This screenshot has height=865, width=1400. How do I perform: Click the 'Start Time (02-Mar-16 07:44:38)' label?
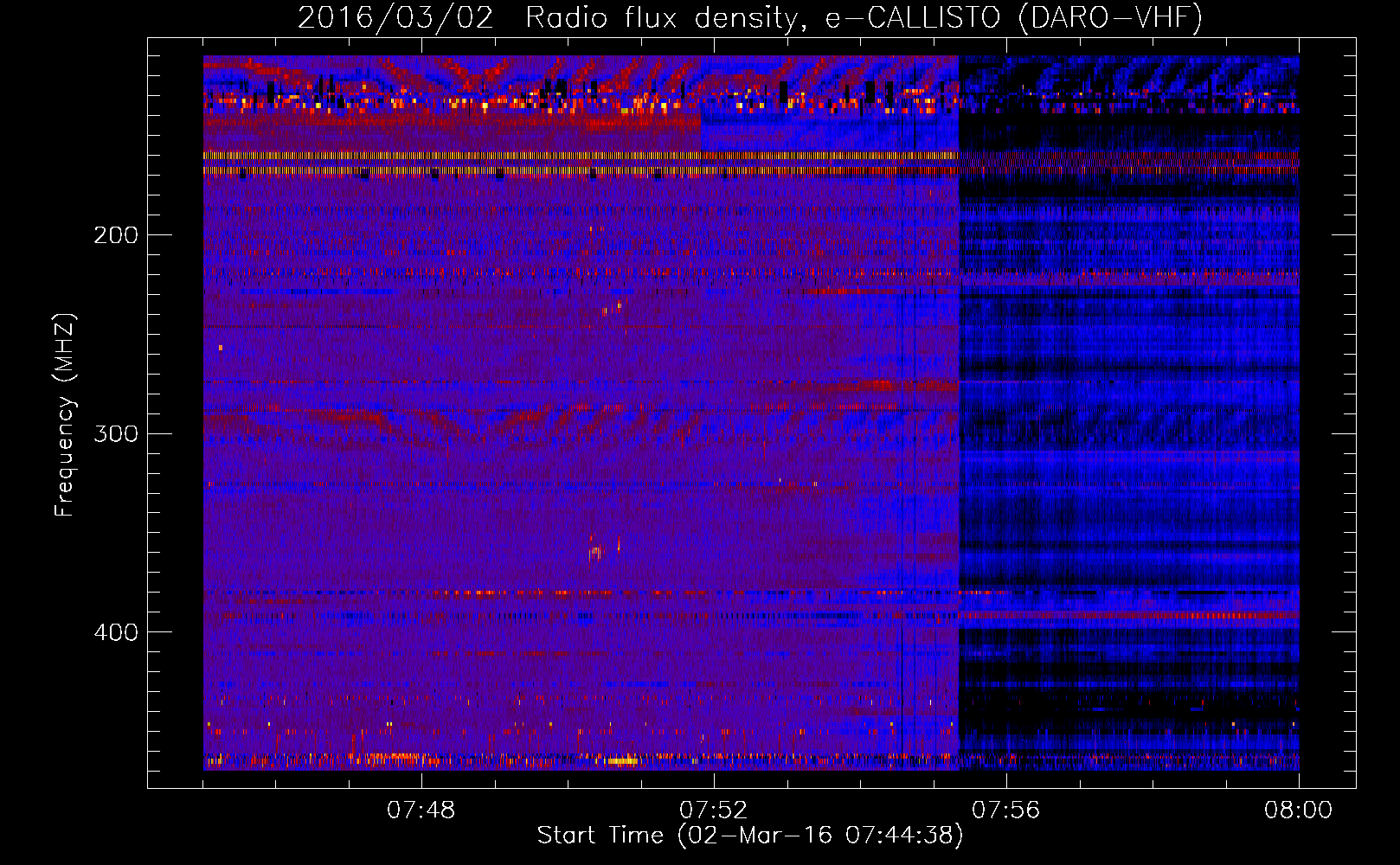click(750, 836)
